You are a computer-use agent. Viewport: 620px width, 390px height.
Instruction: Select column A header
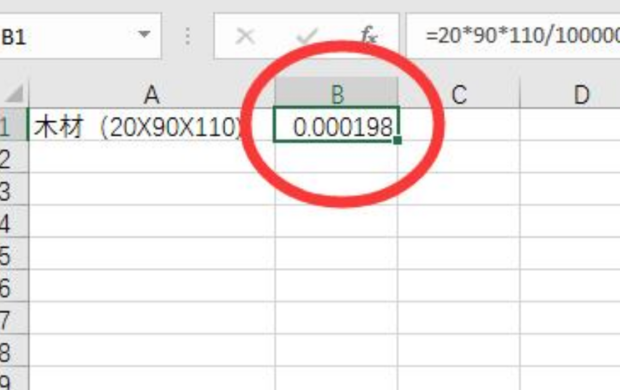pos(152,93)
